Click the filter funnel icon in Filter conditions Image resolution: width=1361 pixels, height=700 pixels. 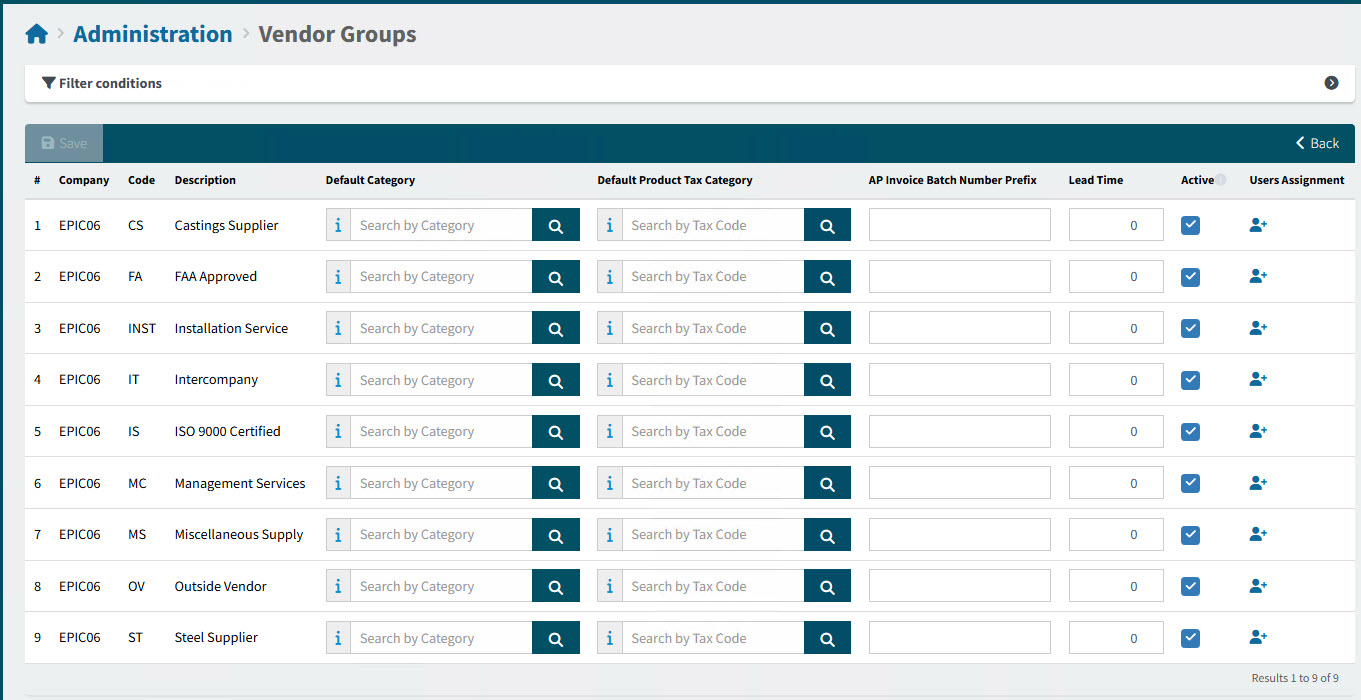click(49, 83)
